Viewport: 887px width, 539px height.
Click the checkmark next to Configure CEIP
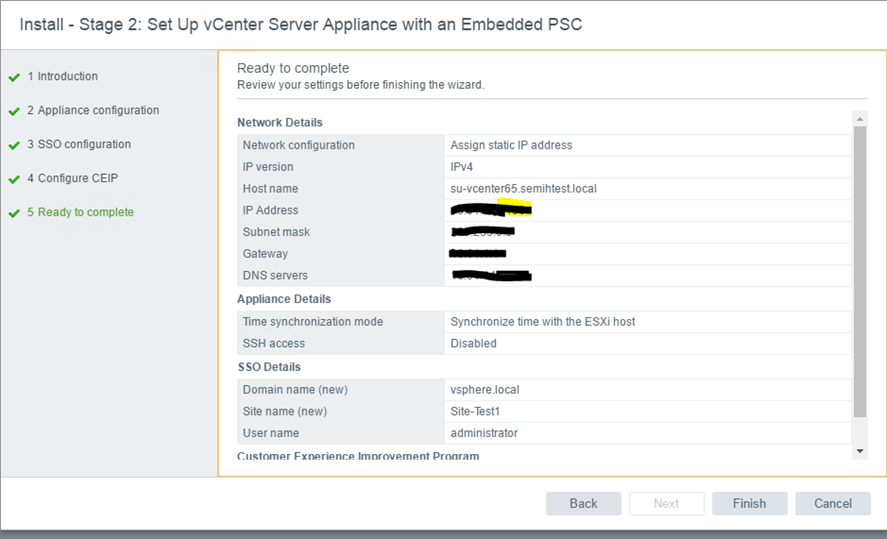14,179
